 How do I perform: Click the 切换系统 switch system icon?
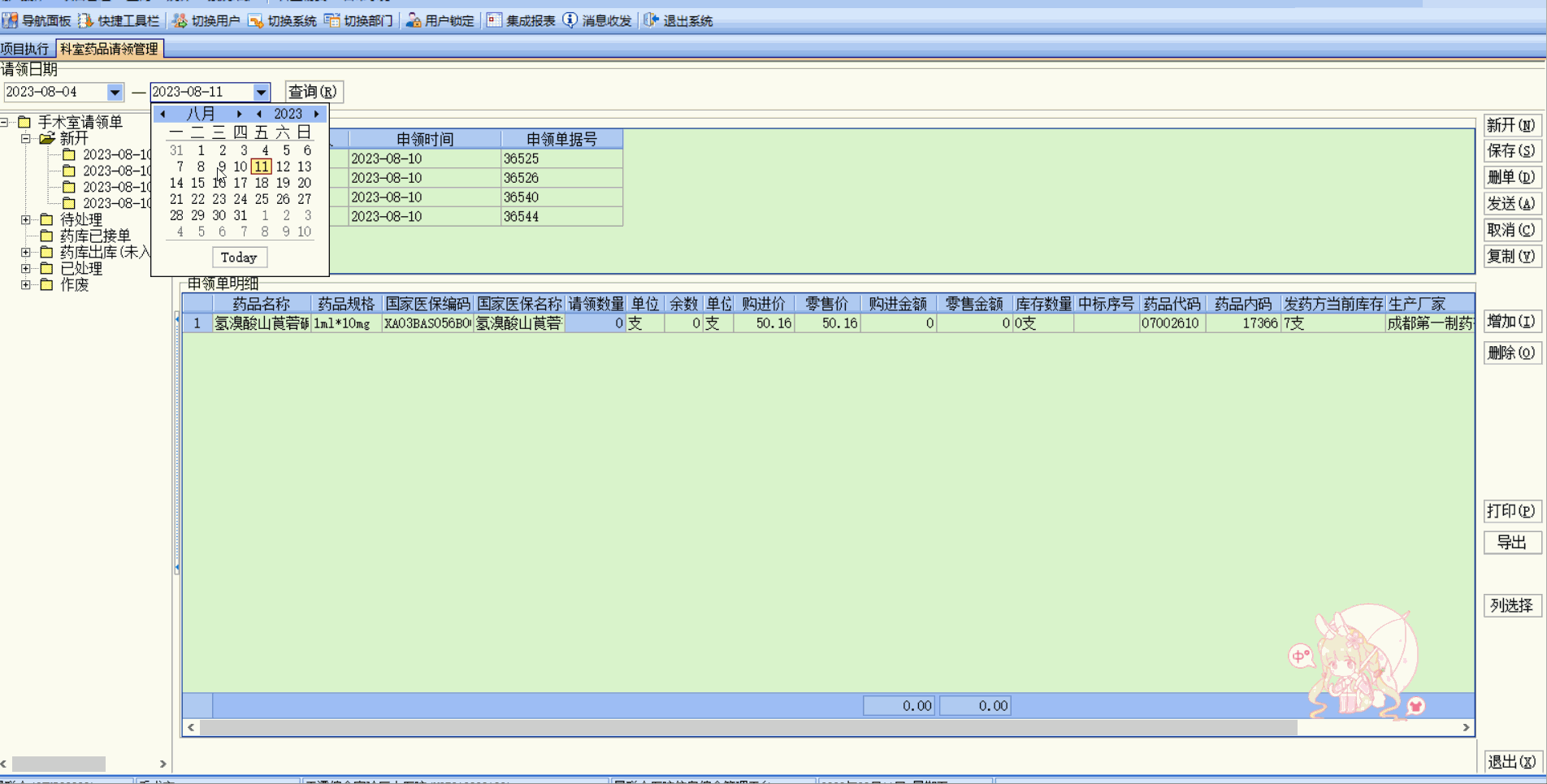(256, 20)
